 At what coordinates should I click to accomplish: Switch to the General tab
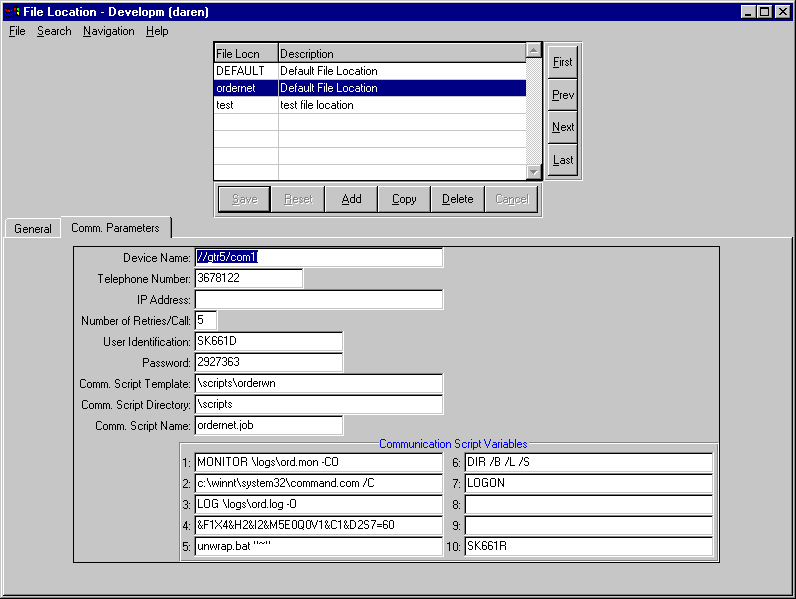point(32,228)
